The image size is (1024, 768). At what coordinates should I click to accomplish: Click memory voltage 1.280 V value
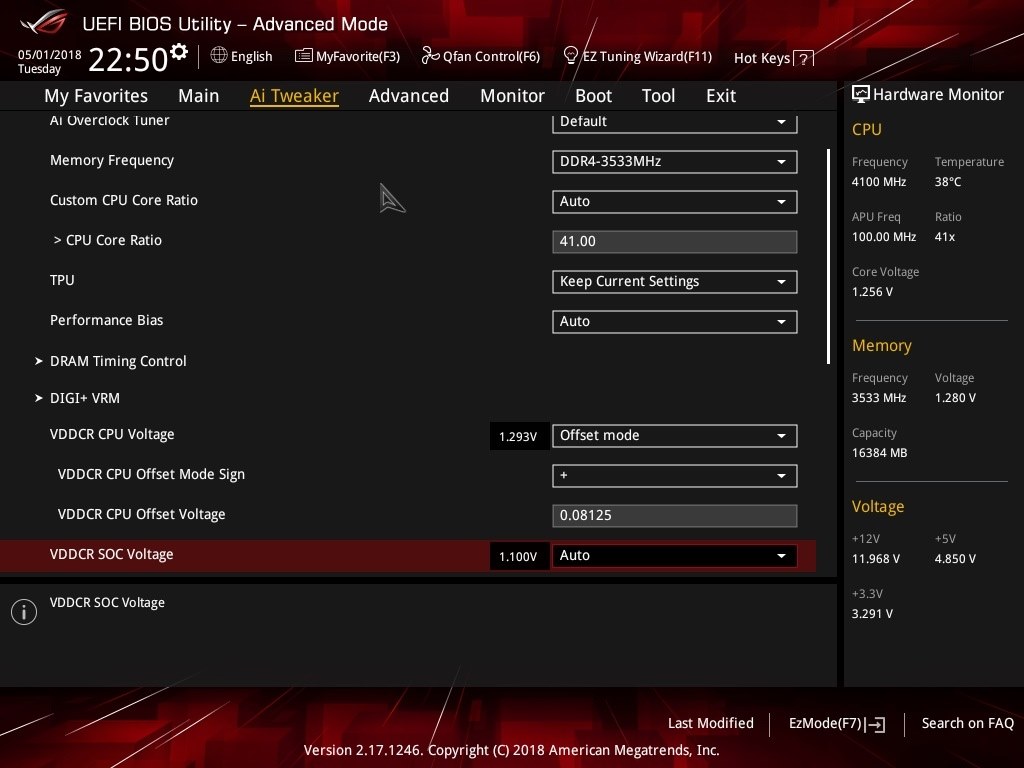coord(955,398)
